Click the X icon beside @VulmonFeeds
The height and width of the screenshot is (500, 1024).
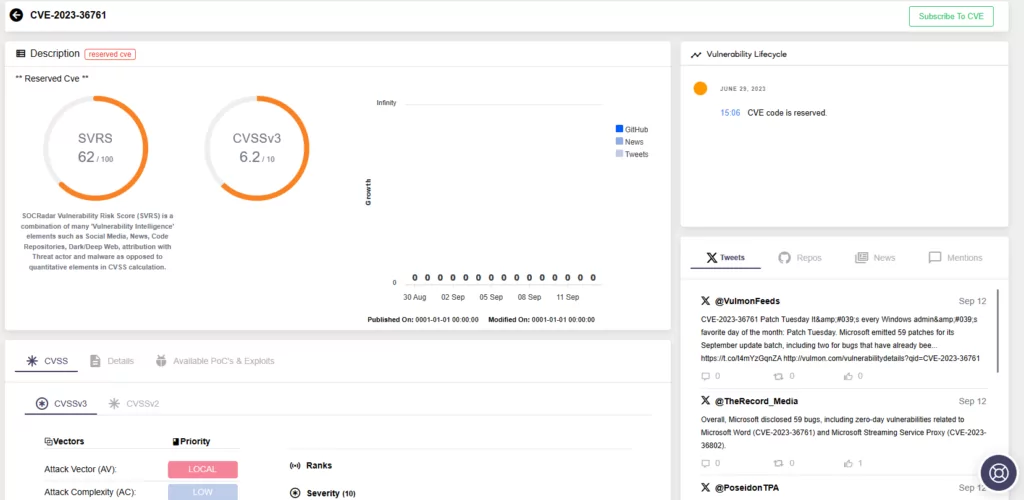click(705, 301)
